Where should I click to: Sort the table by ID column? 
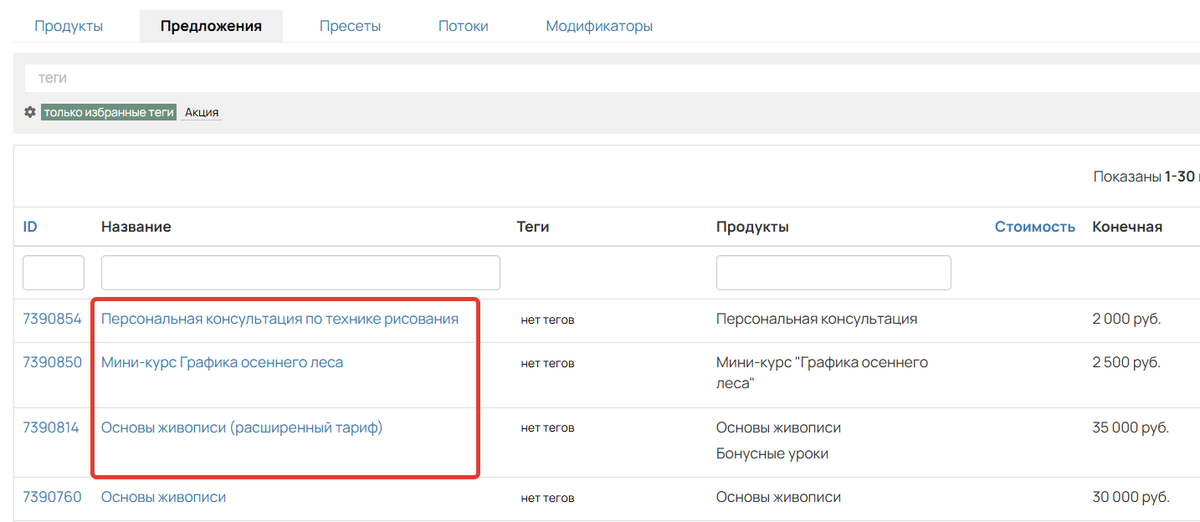click(30, 227)
